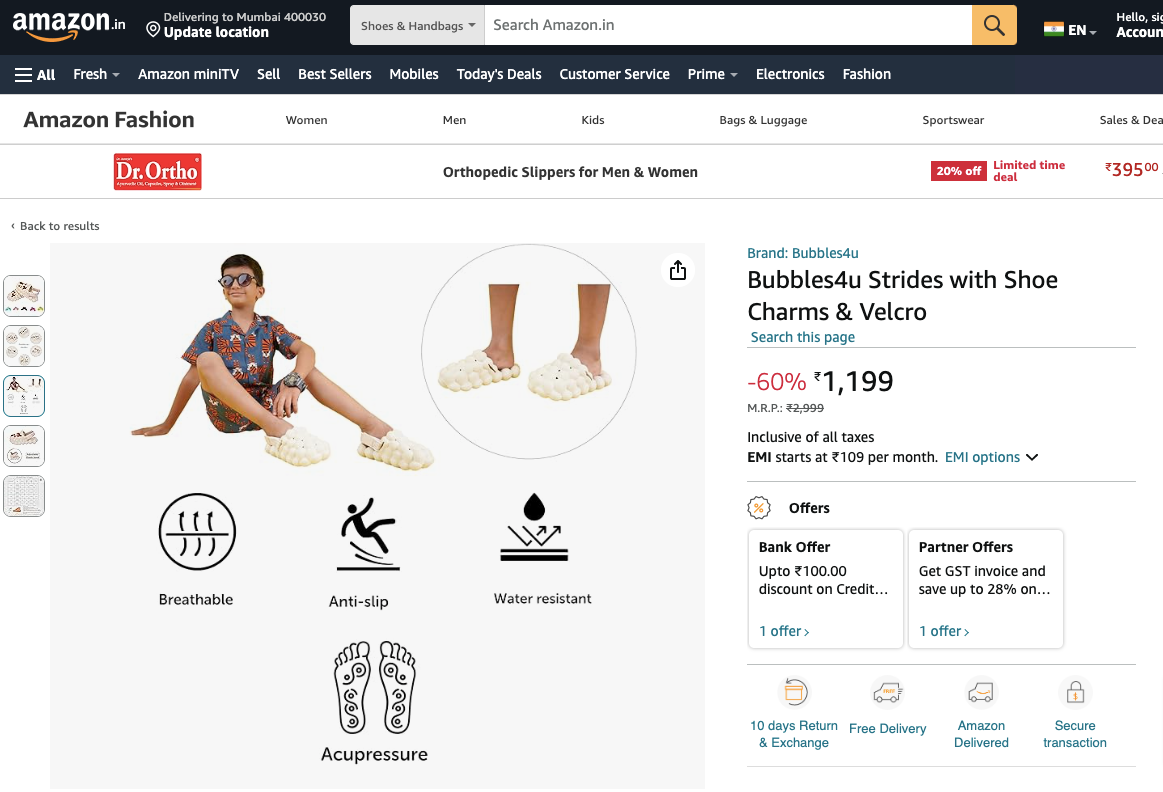Open the Shoes & Handbags search category dropdown
Screen dimensions: 1163x792
click(417, 26)
